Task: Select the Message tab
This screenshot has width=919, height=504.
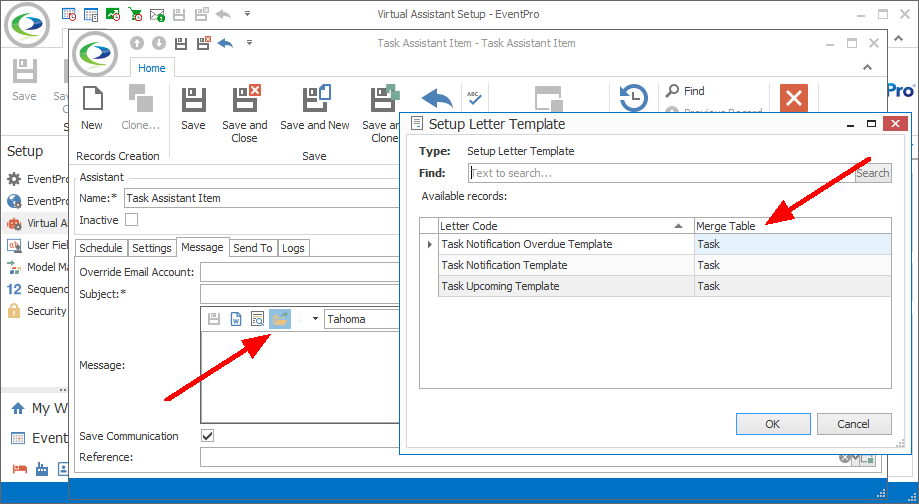Action: pos(202,247)
